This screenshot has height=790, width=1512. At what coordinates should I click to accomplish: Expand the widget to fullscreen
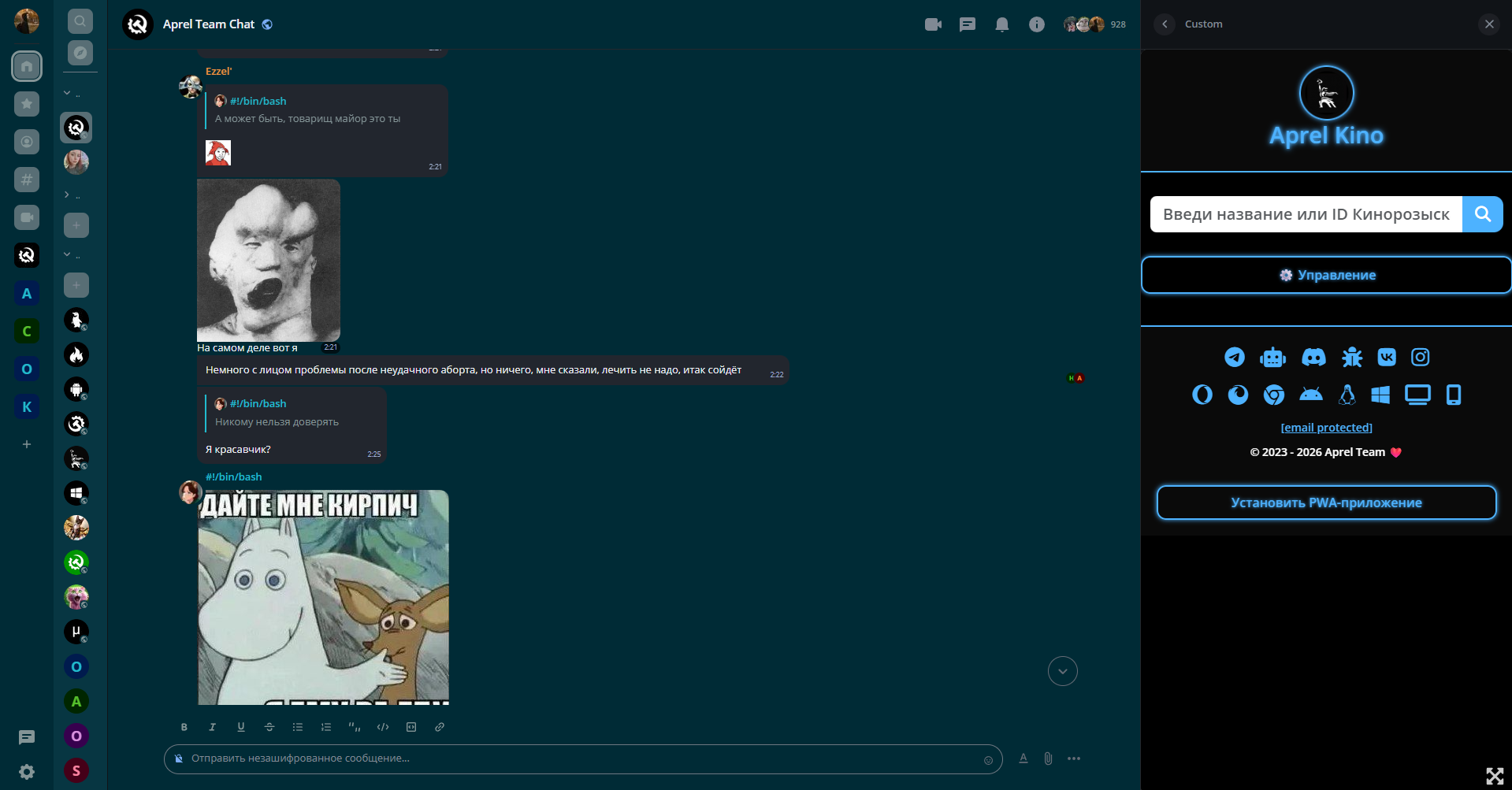coord(1495,776)
